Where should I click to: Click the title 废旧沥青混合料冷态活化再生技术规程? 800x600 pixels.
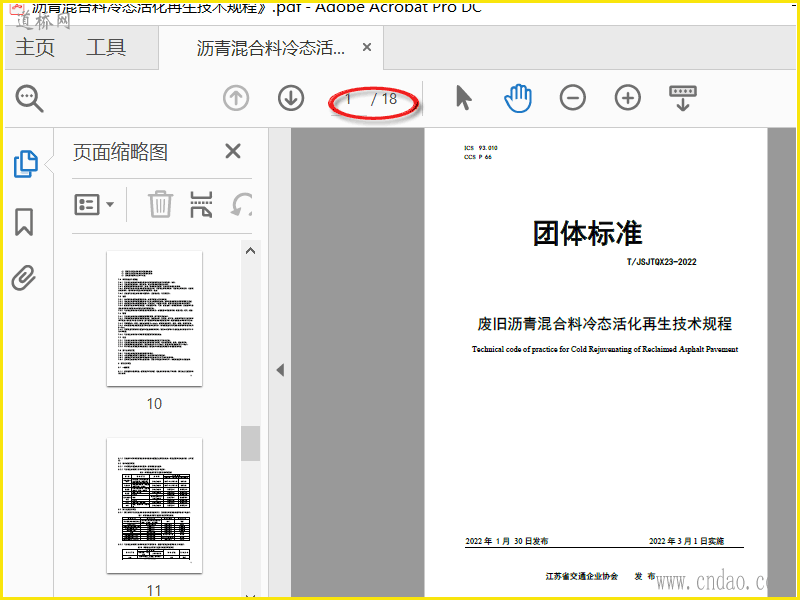[x=605, y=323]
